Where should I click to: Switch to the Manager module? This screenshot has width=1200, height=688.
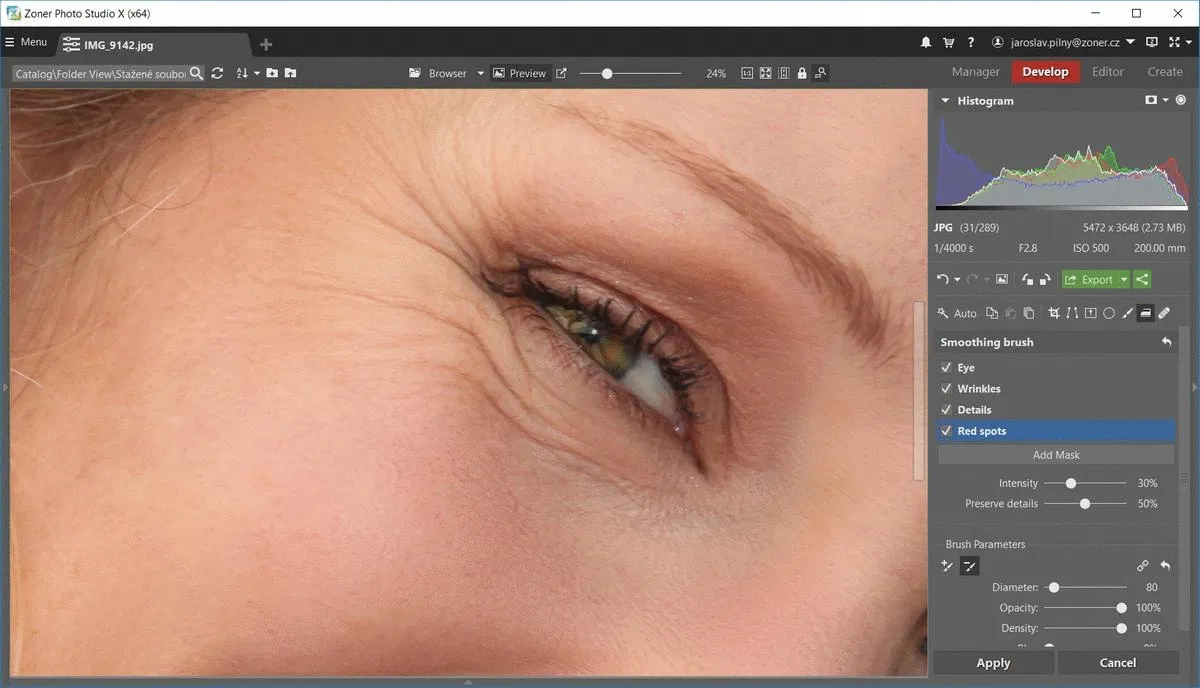pyautogui.click(x=976, y=72)
